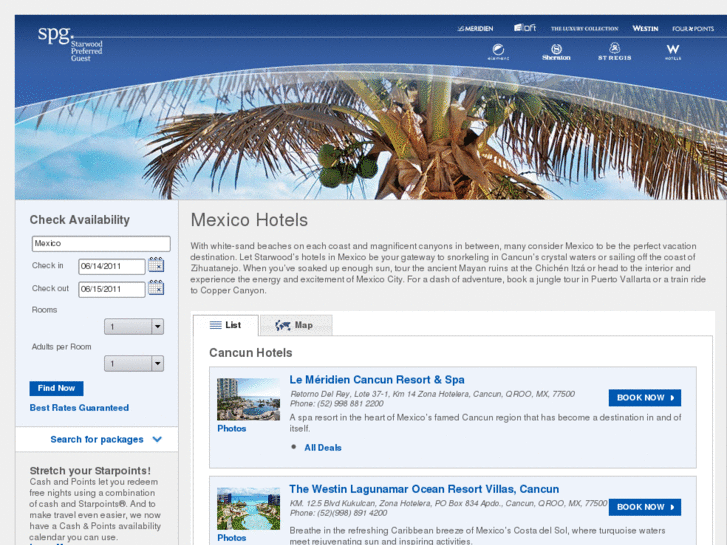The image size is (727, 545).
Task: Switch to the List tab
Action: coord(226,325)
